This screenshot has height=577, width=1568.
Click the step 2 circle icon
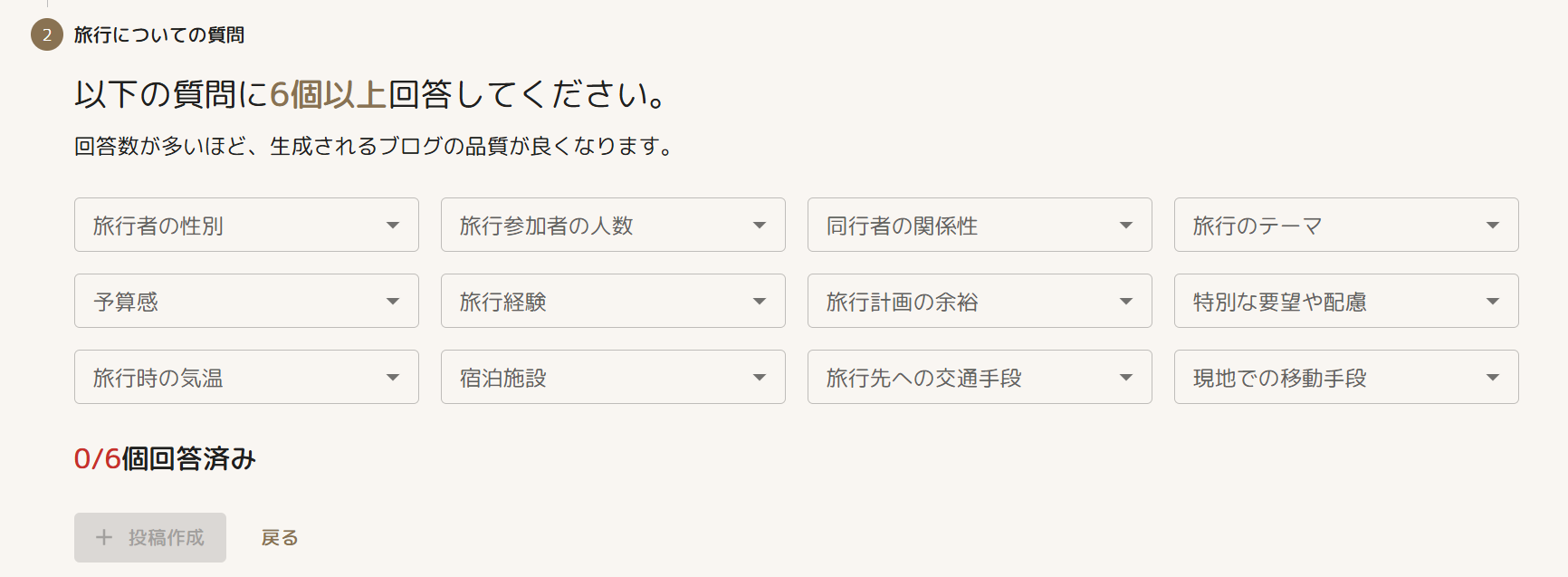pyautogui.click(x=47, y=34)
